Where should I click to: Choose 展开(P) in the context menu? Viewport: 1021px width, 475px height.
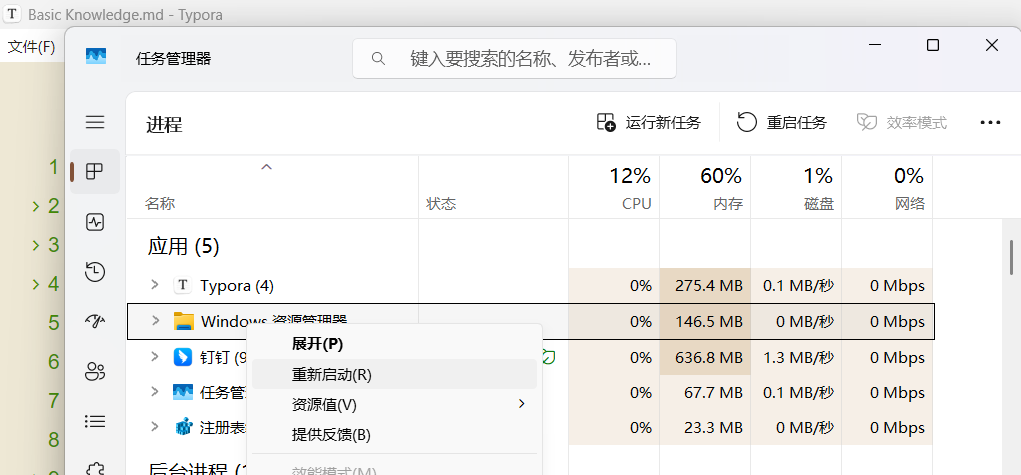[394, 344]
